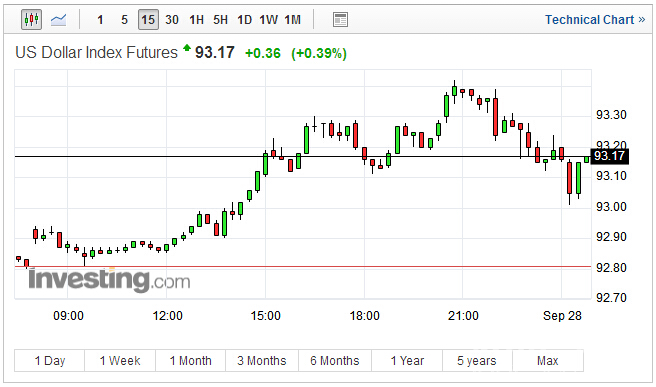This screenshot has height=387, width=656.
Task: Select the 5 minute interval
Action: point(124,20)
